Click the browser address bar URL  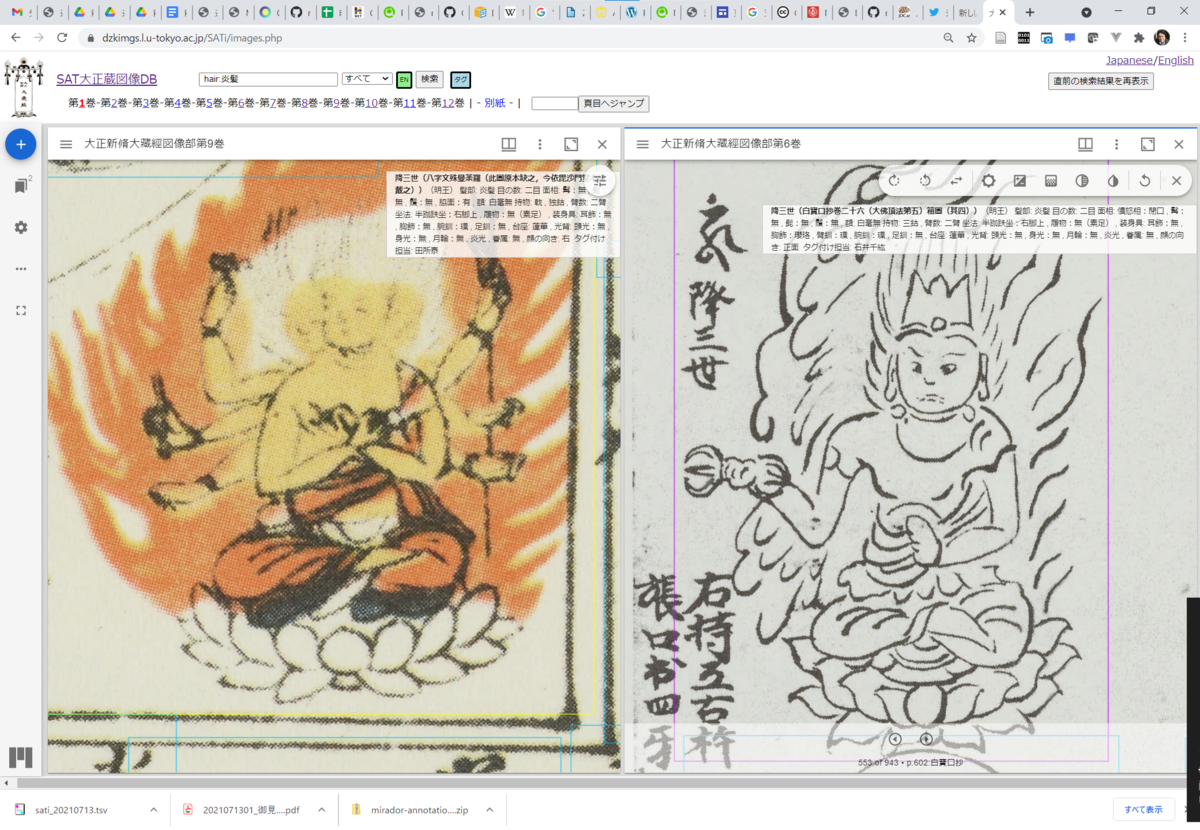pos(192,37)
